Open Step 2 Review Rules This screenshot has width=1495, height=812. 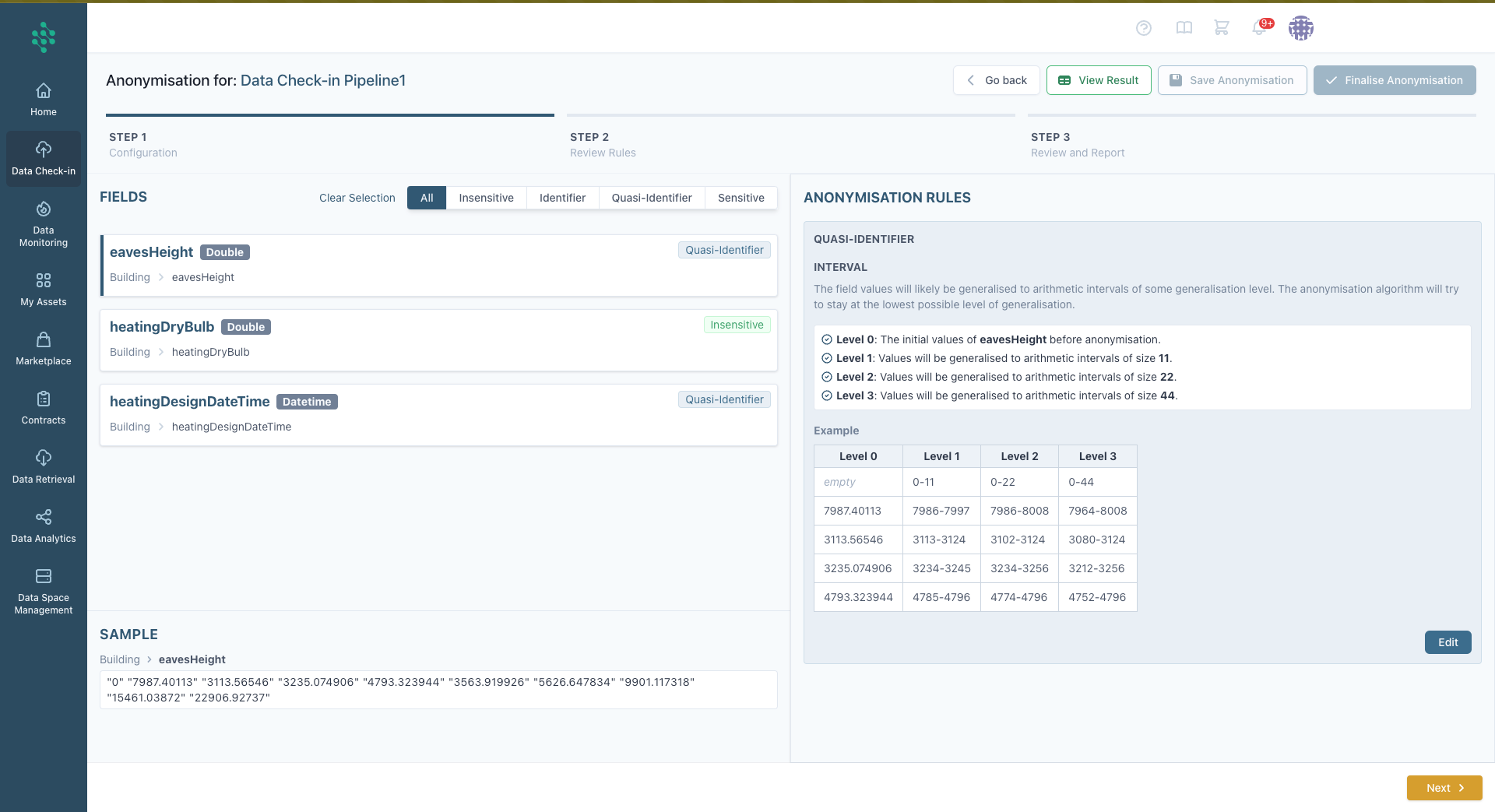pyautogui.click(x=603, y=145)
